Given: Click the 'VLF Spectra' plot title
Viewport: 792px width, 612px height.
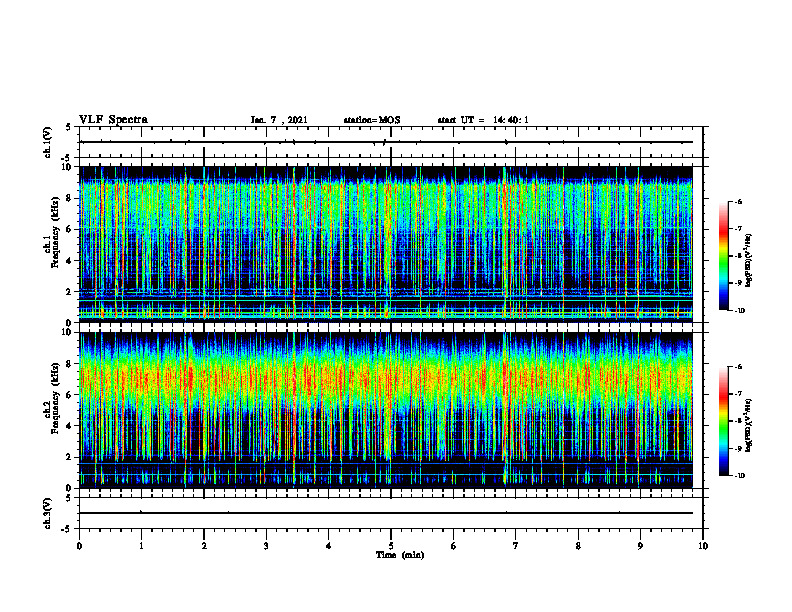Looking at the screenshot, I should pos(113,120).
